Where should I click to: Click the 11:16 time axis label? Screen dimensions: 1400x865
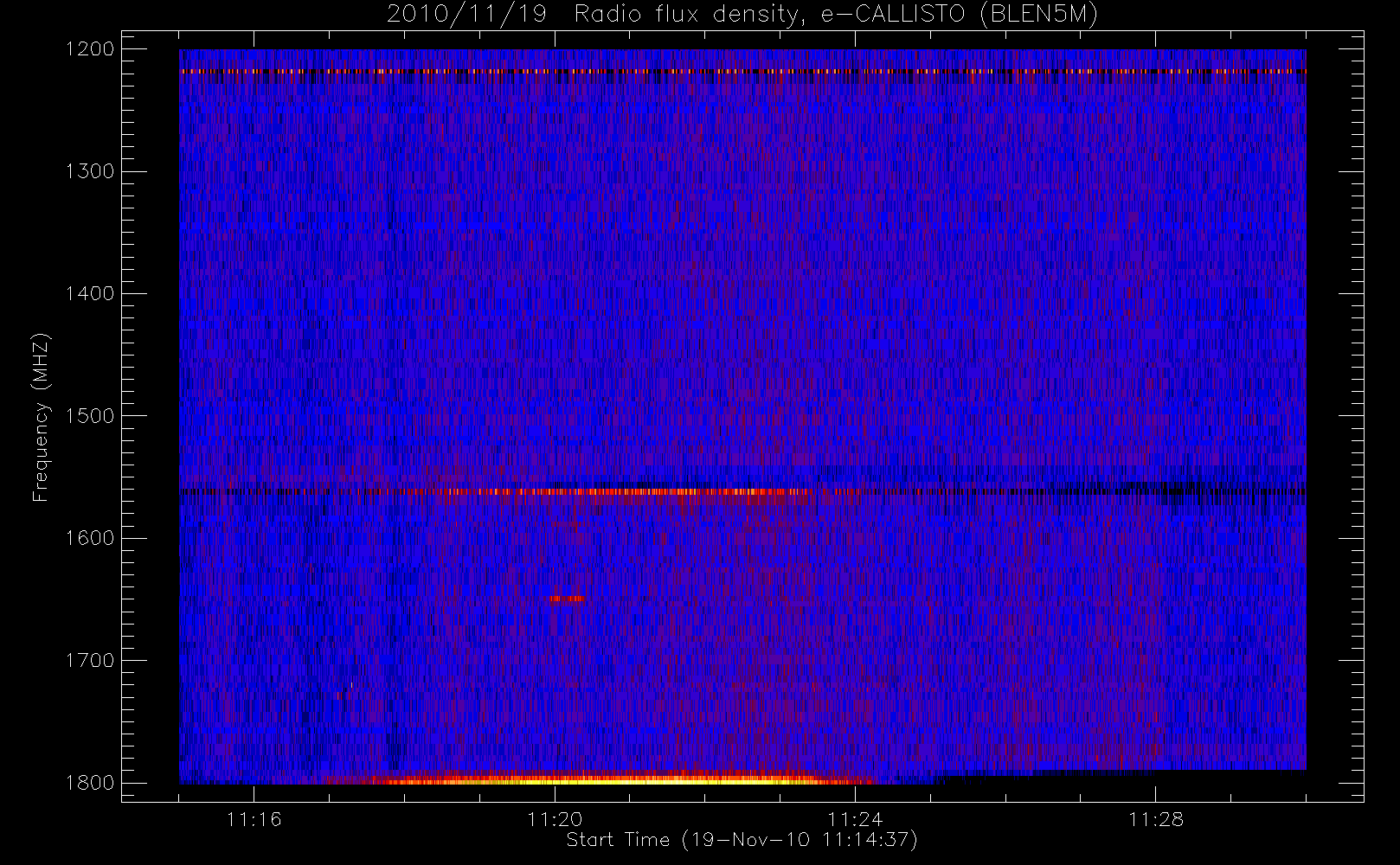click(x=254, y=819)
